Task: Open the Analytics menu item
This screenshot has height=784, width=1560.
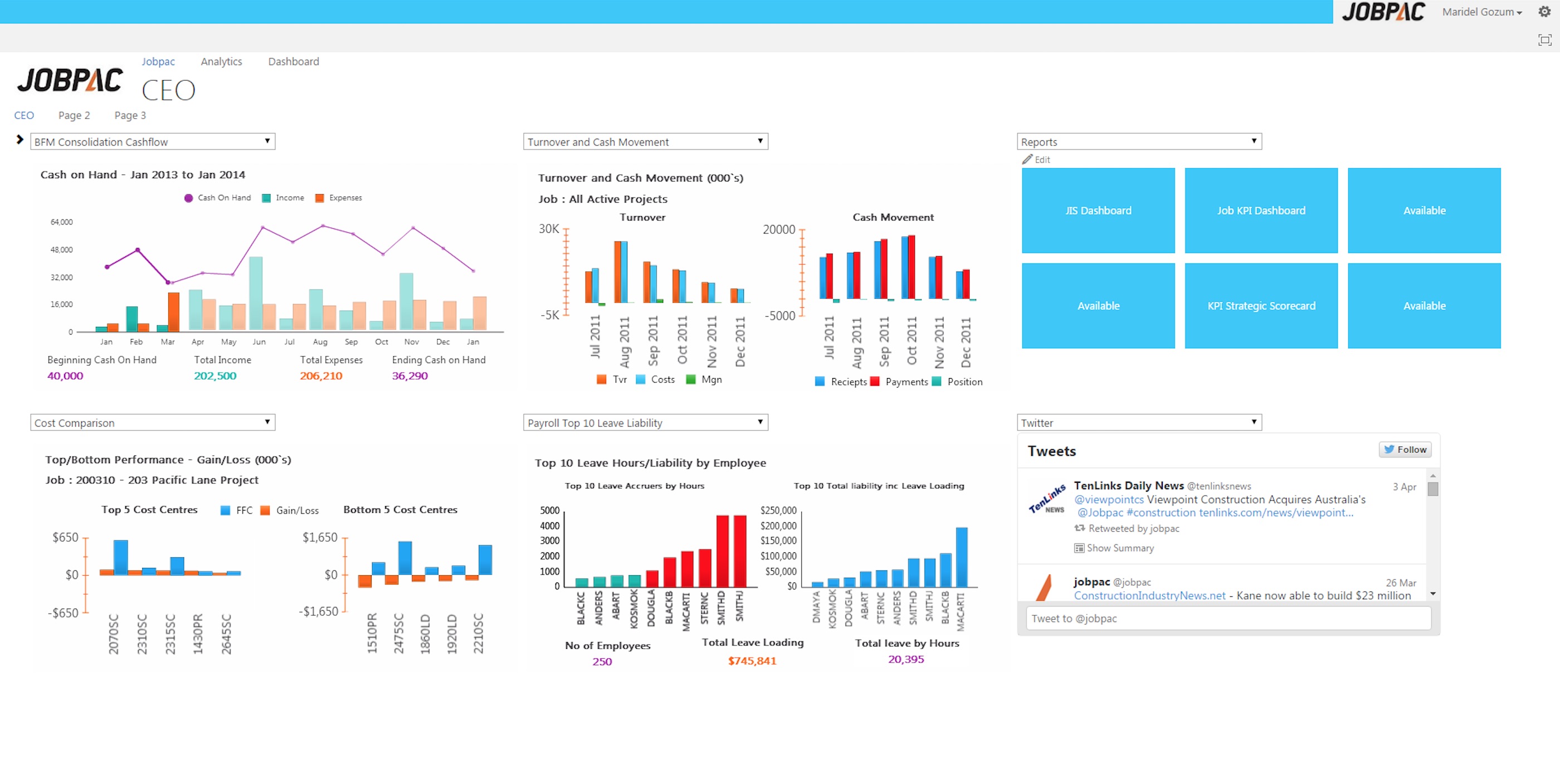Action: tap(221, 61)
